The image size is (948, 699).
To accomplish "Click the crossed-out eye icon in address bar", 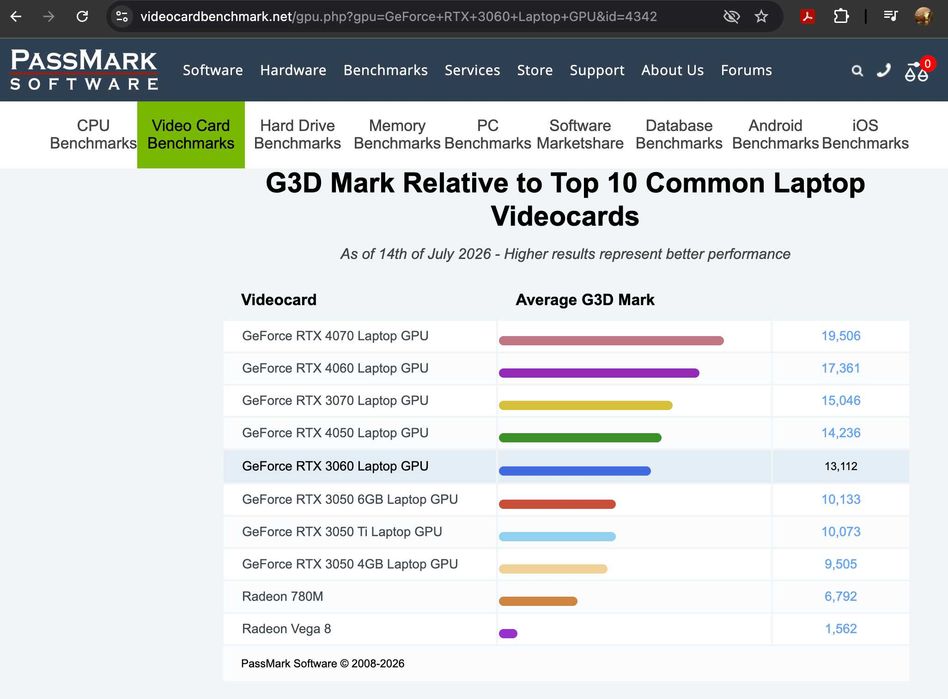I will [732, 16].
